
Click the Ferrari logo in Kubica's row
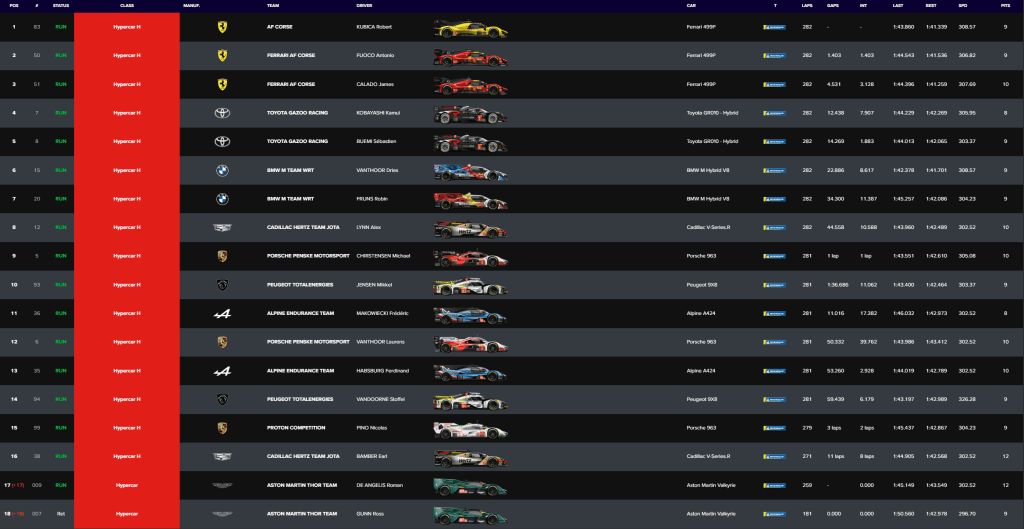coord(222,27)
